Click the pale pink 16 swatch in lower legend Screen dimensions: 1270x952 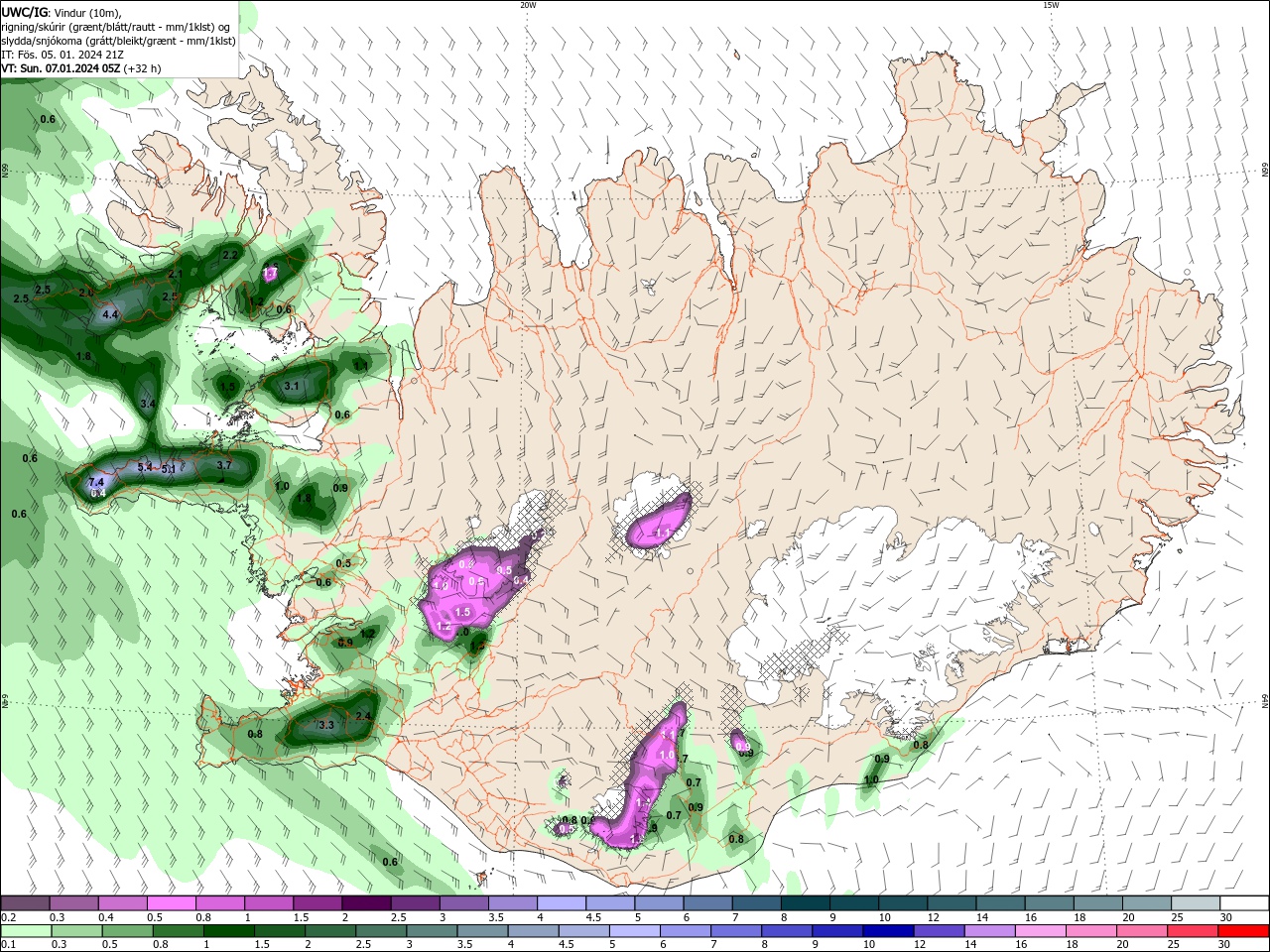coord(1040,931)
